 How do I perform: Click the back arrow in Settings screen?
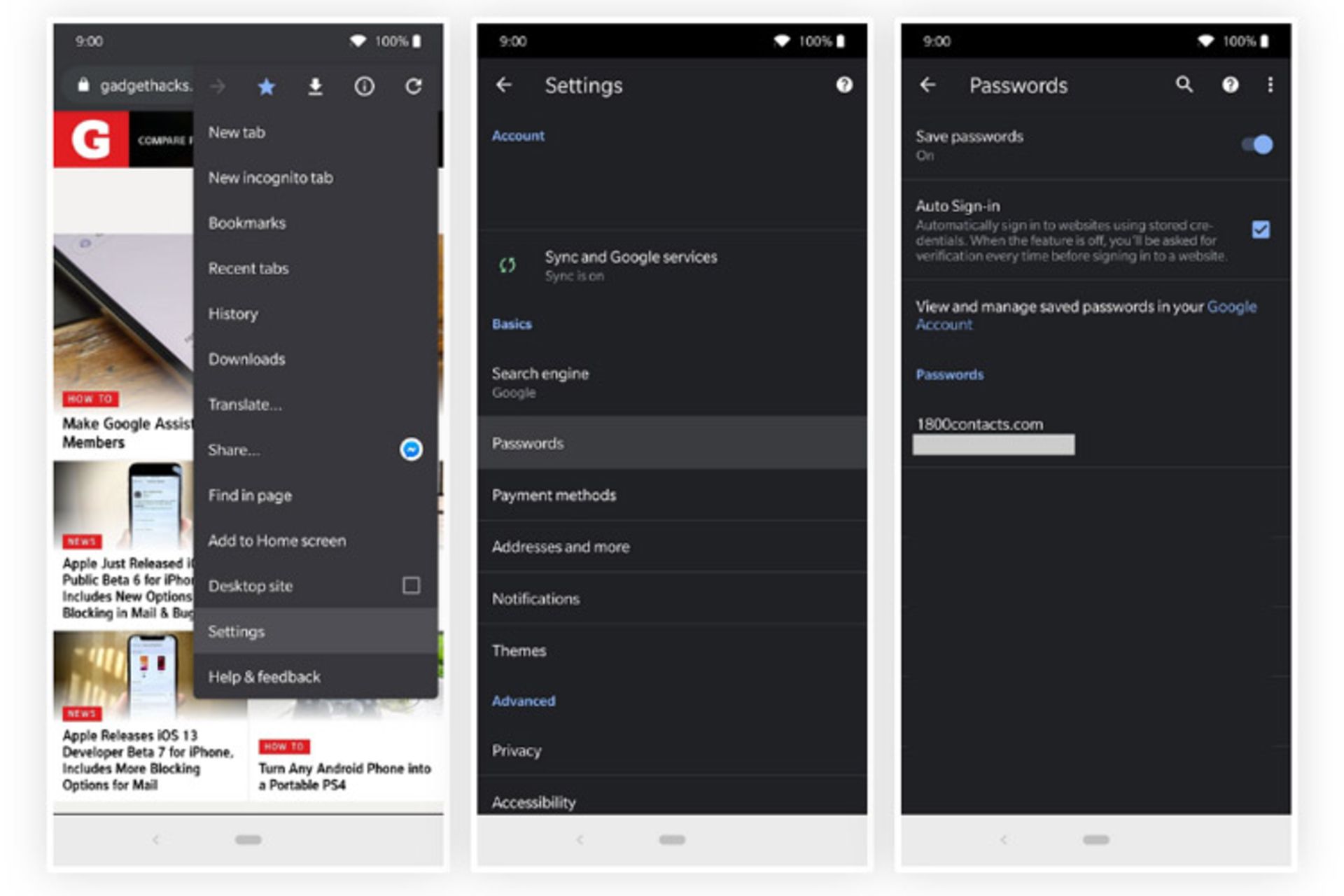[x=505, y=84]
